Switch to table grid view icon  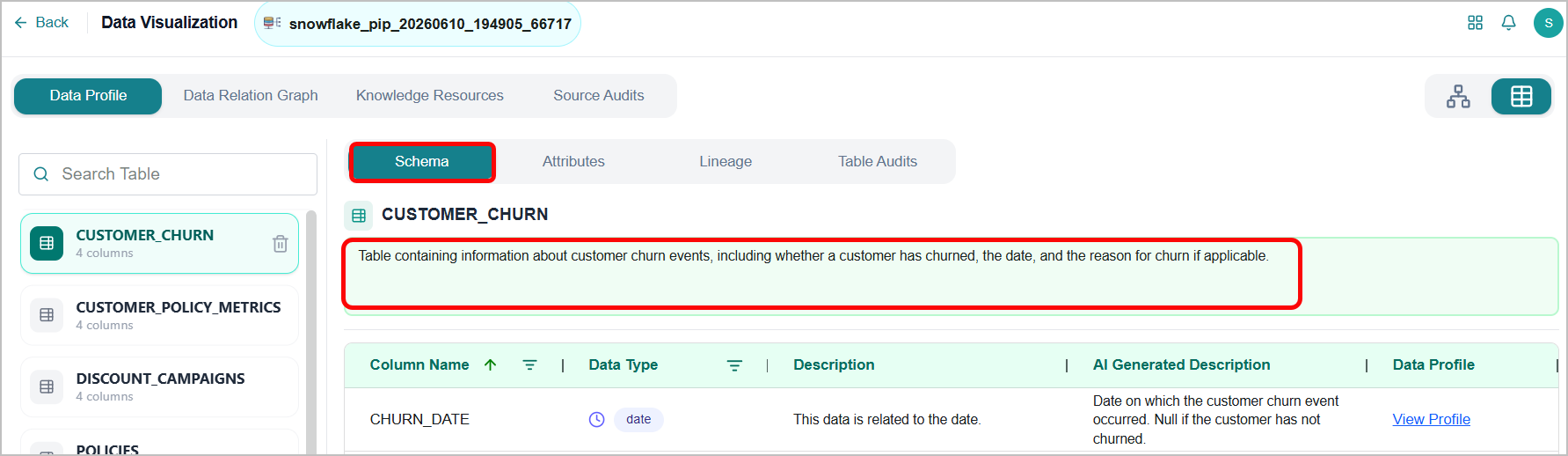pos(1521,97)
